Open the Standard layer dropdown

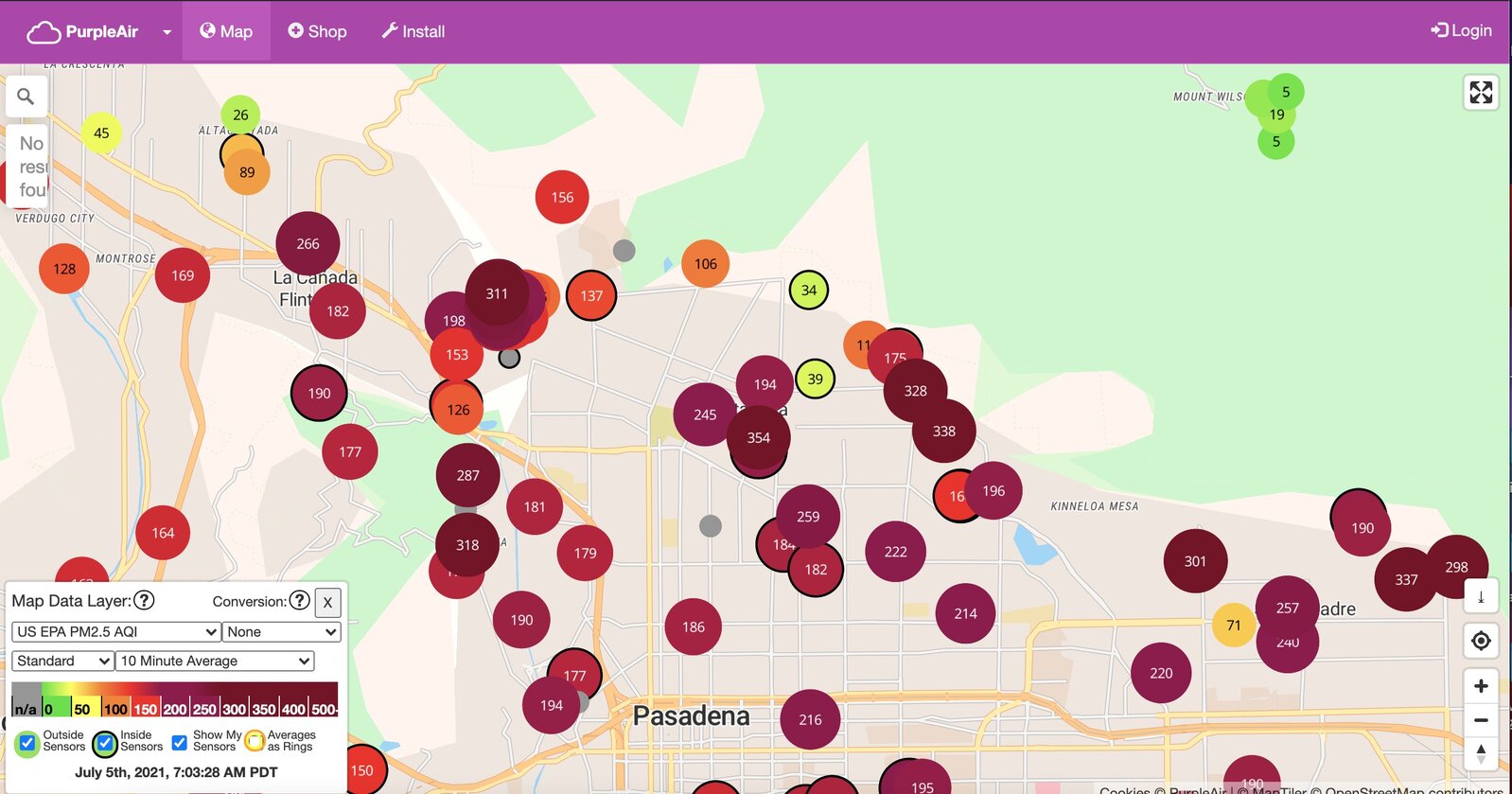point(63,661)
